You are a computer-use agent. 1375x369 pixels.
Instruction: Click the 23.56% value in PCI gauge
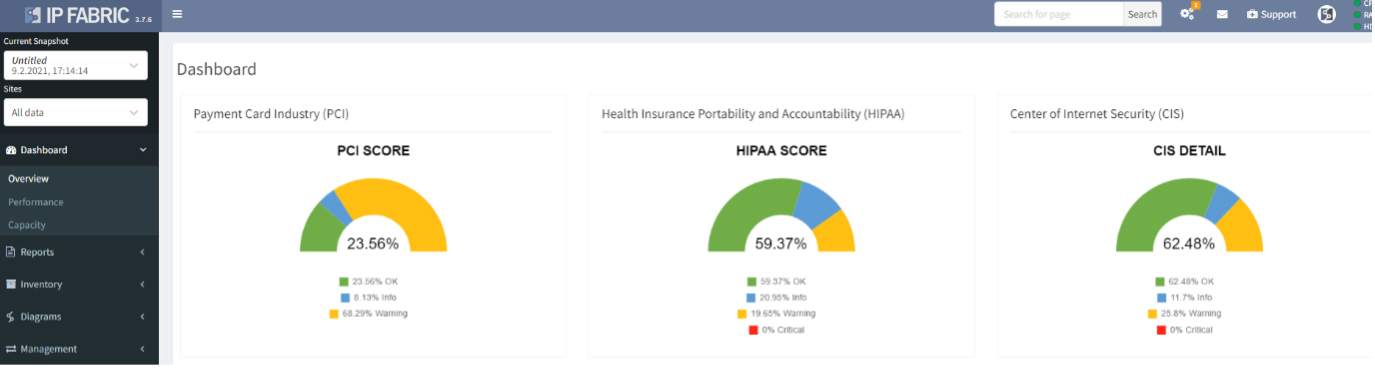pos(373,243)
